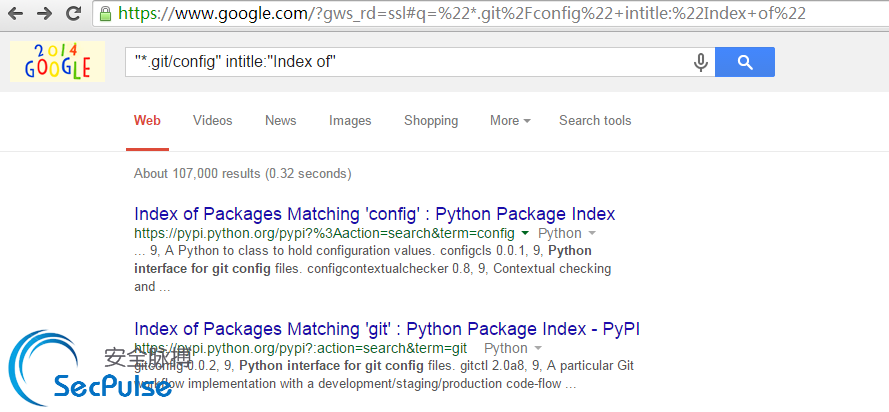Expand green arrow beside term=config URL
Image resolution: width=889 pixels, height=412 pixels.
524,233
